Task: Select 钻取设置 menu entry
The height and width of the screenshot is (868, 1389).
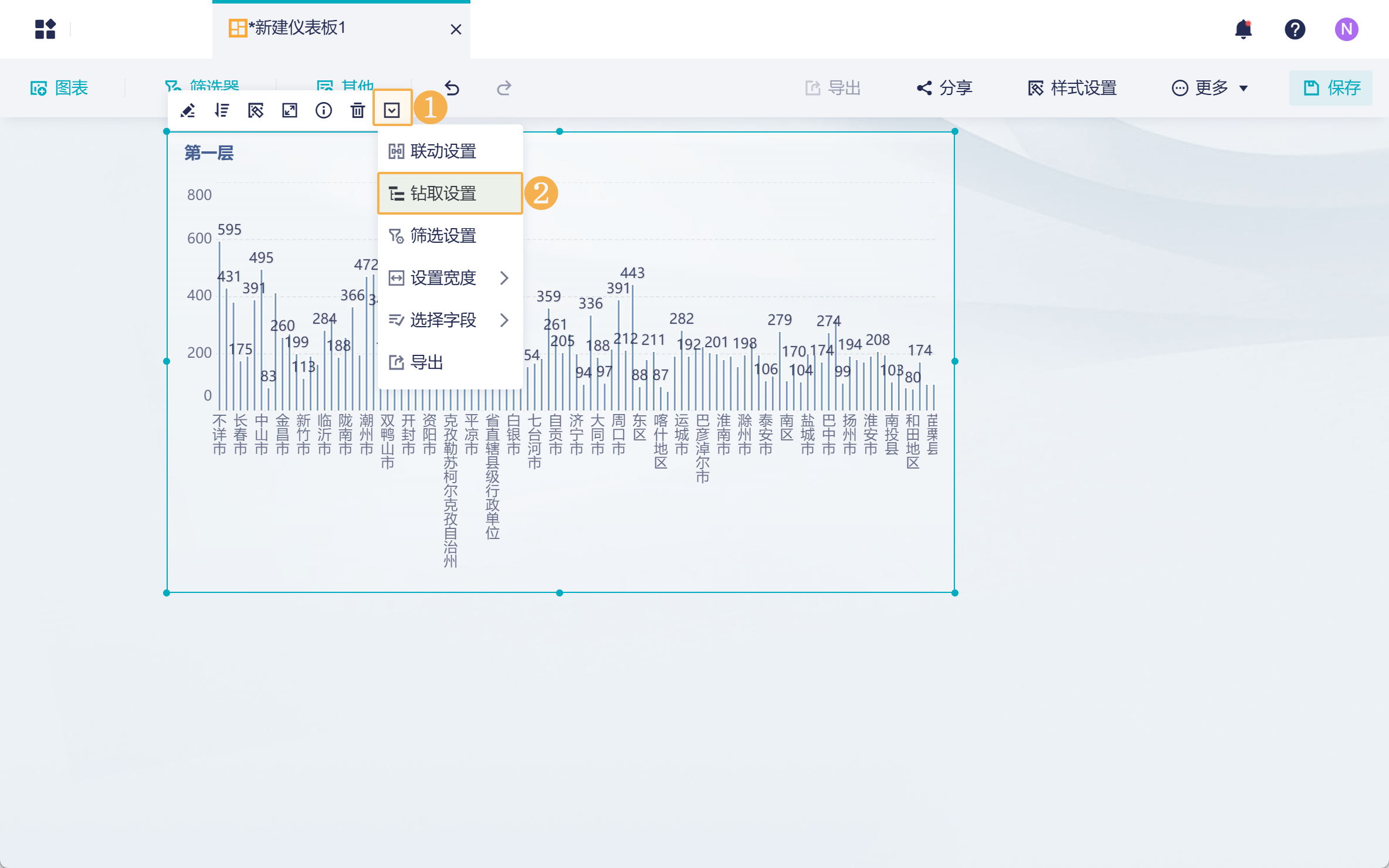Action: (x=450, y=194)
